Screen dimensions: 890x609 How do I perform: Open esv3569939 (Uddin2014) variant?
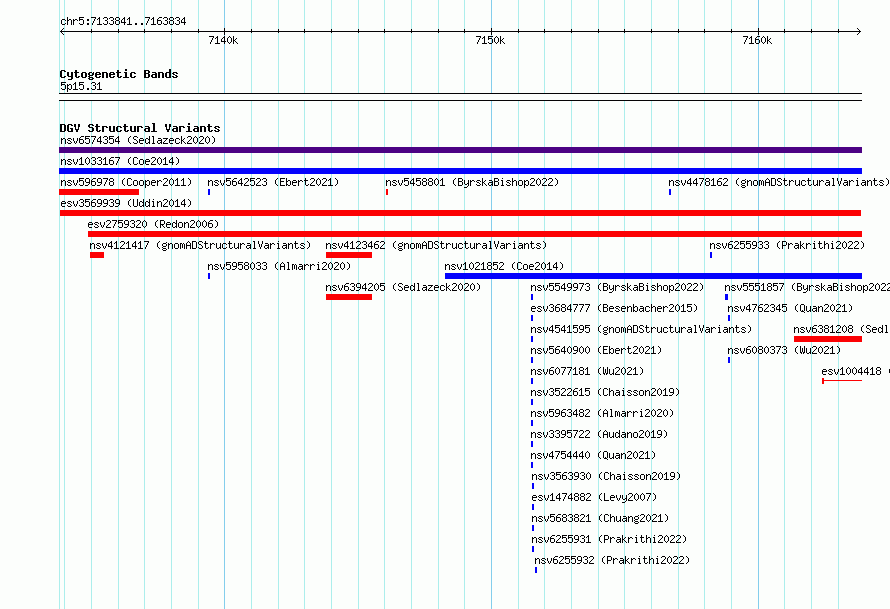tap(126, 203)
